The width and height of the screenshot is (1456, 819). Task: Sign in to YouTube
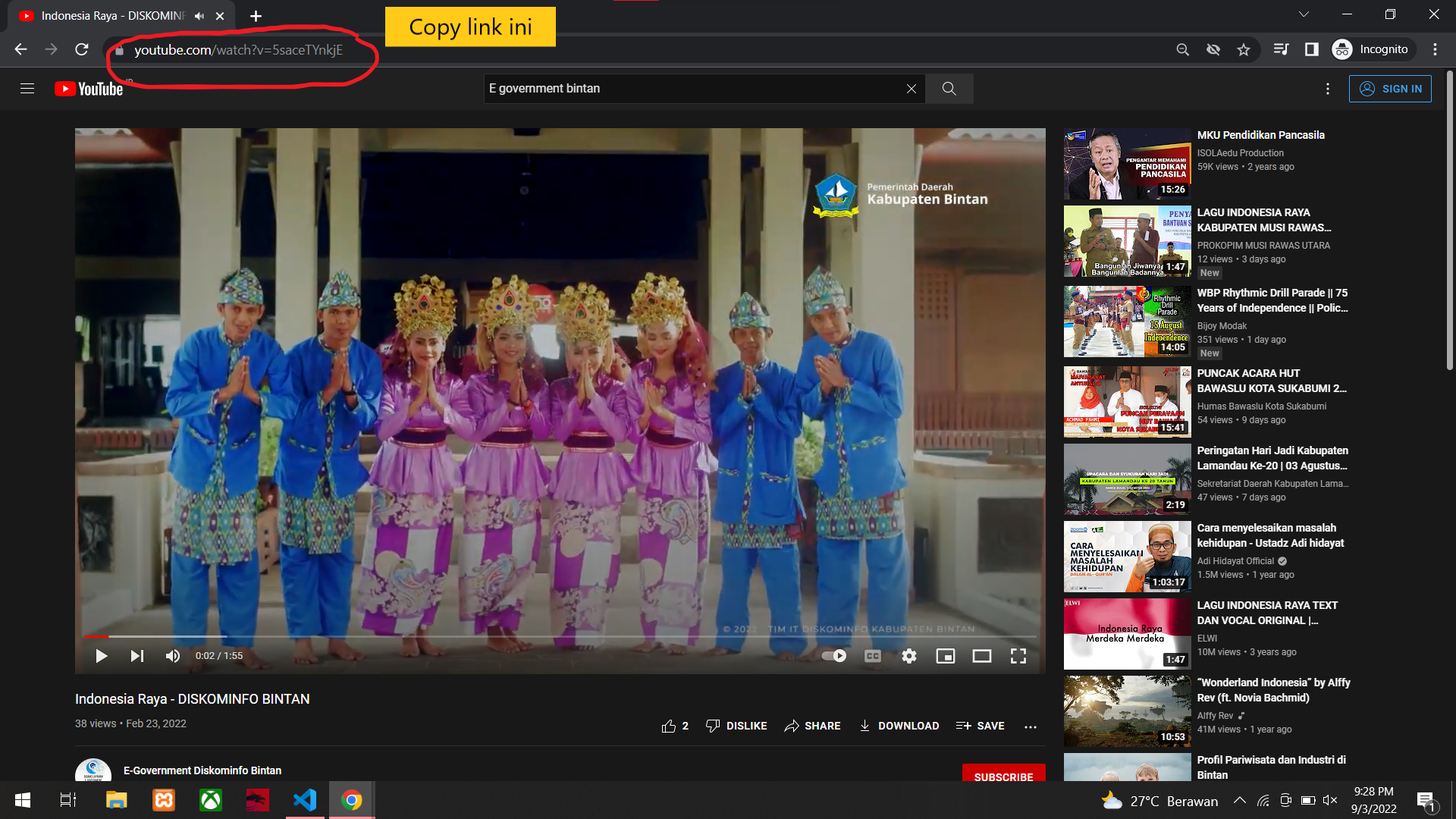click(x=1390, y=89)
